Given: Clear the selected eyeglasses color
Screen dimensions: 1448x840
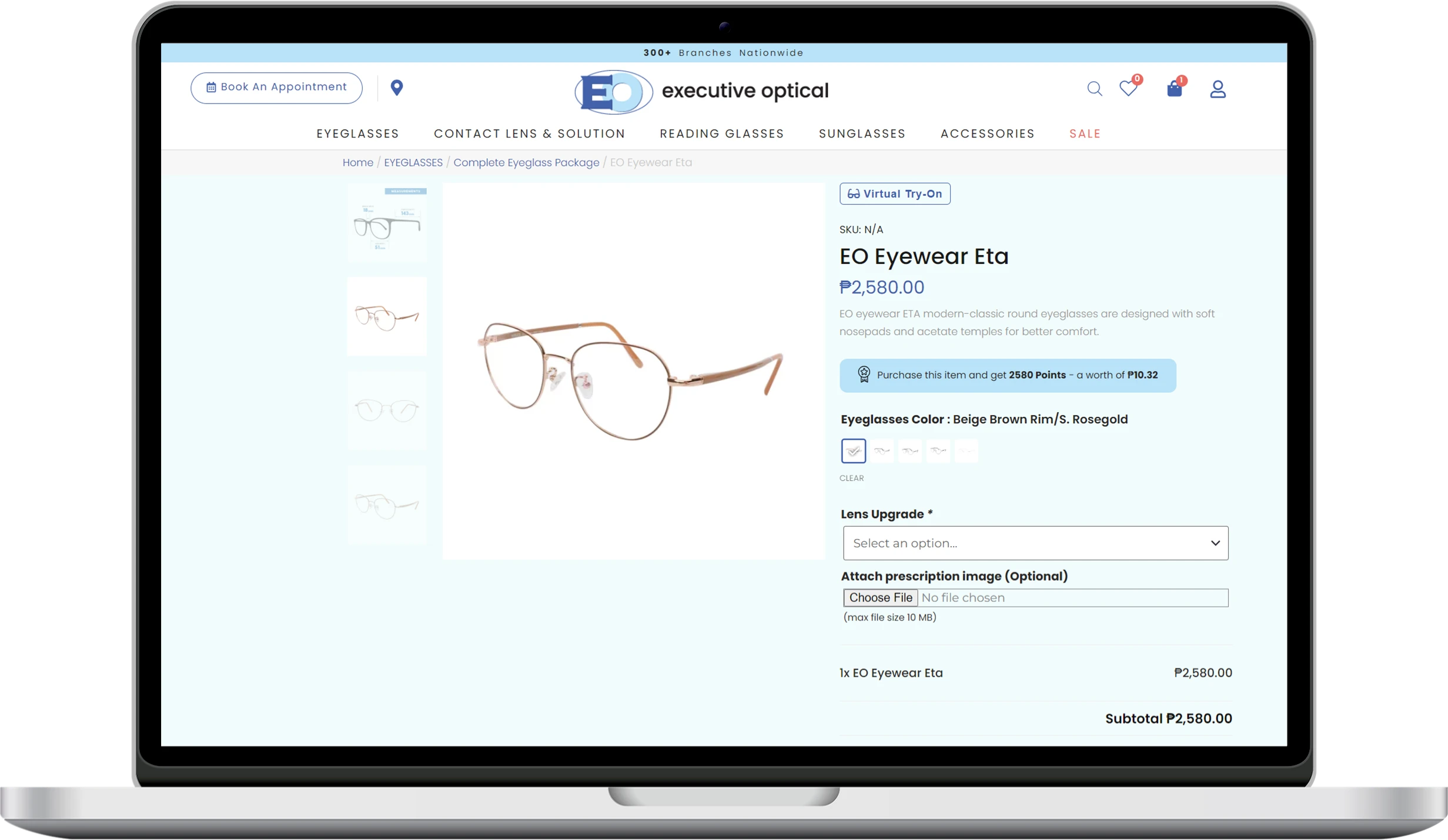Looking at the screenshot, I should click(x=851, y=478).
